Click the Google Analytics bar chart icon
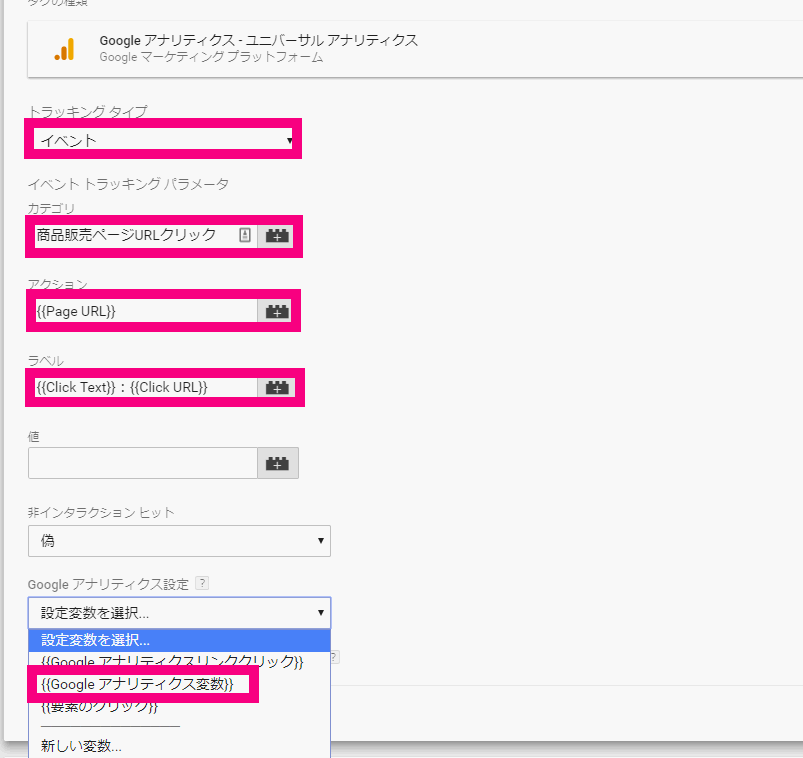The height and width of the screenshot is (758, 803). (x=65, y=49)
